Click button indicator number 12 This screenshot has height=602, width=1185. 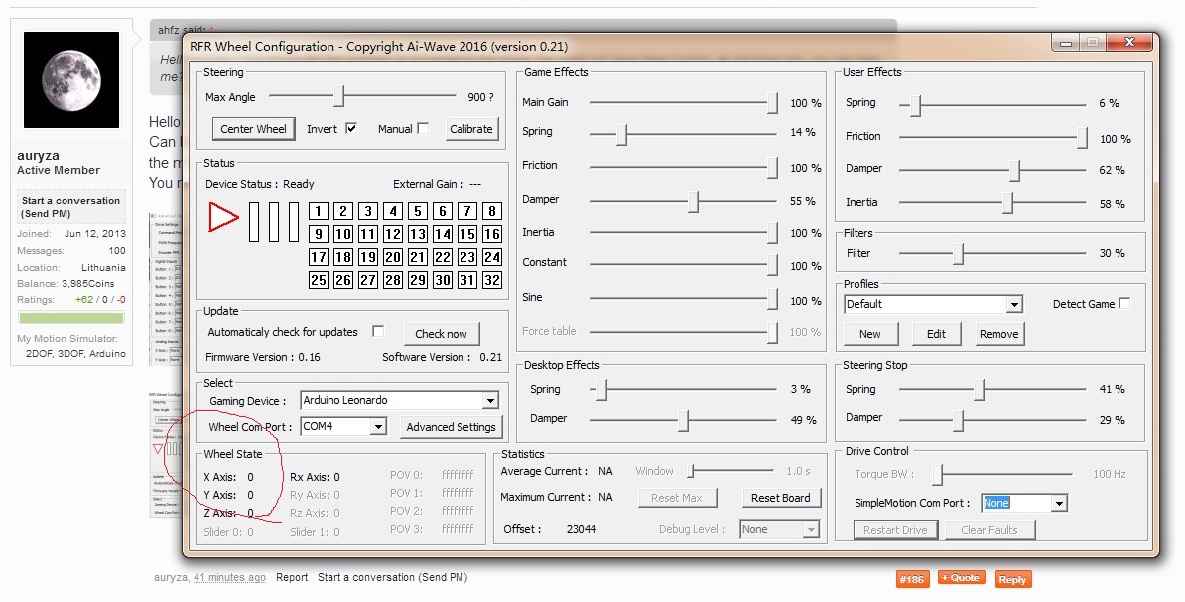pyautogui.click(x=393, y=234)
